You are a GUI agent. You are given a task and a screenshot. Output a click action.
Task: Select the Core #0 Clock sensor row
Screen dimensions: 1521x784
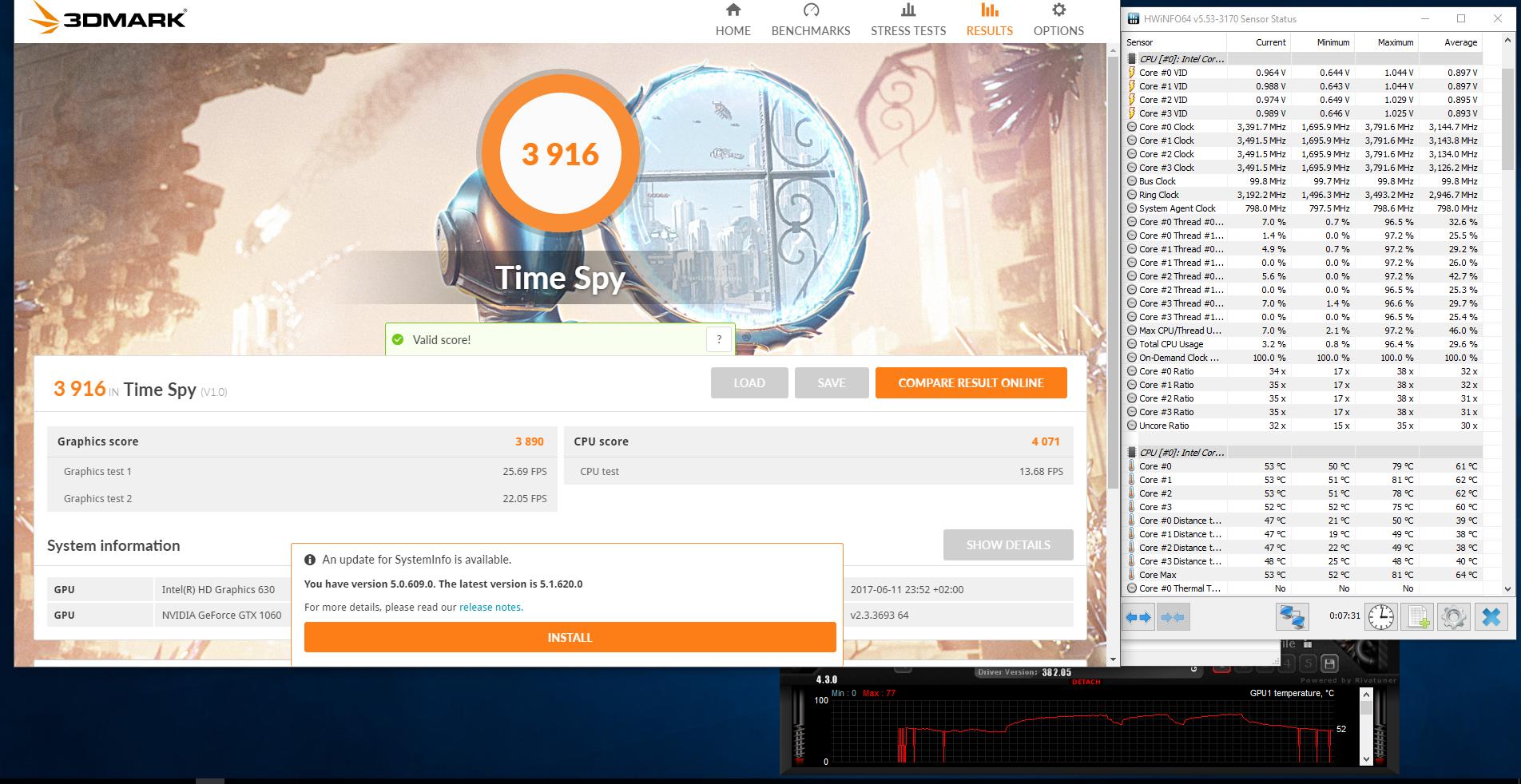(x=1303, y=127)
